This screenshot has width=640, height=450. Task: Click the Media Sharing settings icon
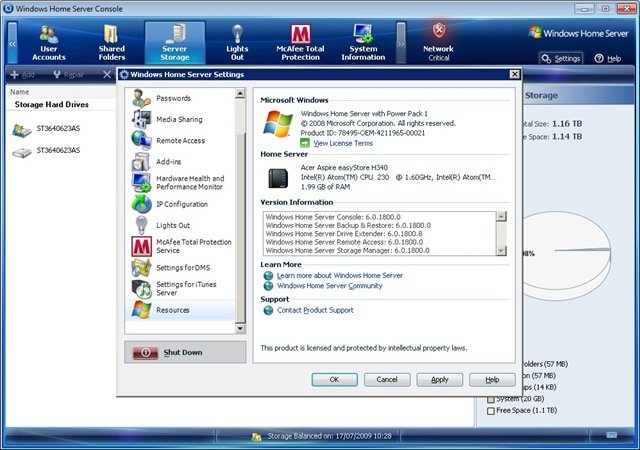[141, 119]
